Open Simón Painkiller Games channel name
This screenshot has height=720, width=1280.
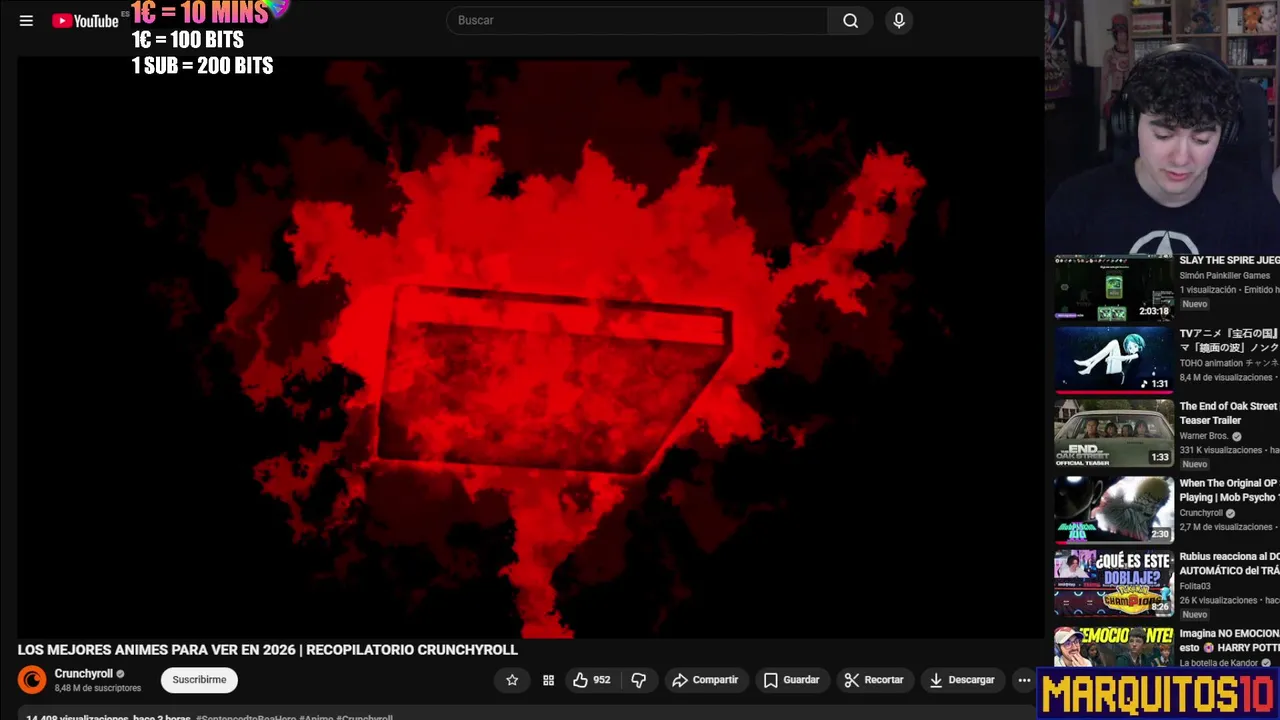point(1225,276)
